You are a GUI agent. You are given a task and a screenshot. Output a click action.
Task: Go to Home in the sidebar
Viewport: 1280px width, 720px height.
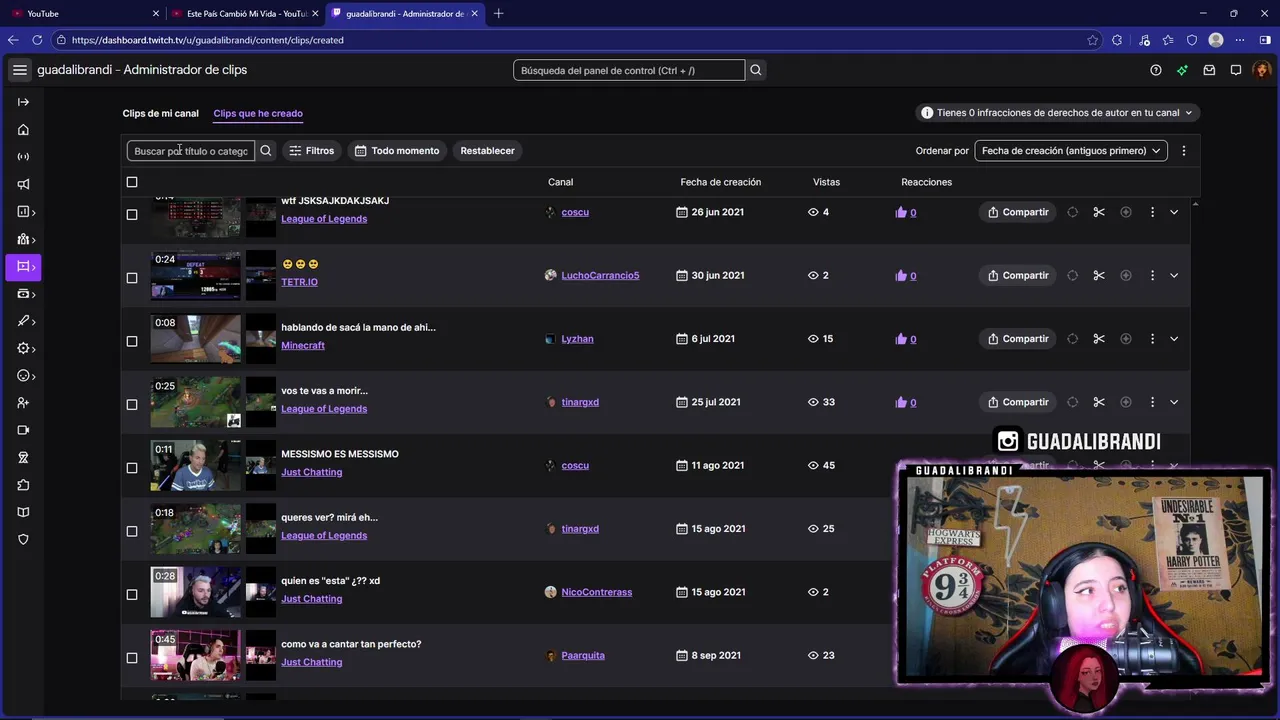click(23, 130)
